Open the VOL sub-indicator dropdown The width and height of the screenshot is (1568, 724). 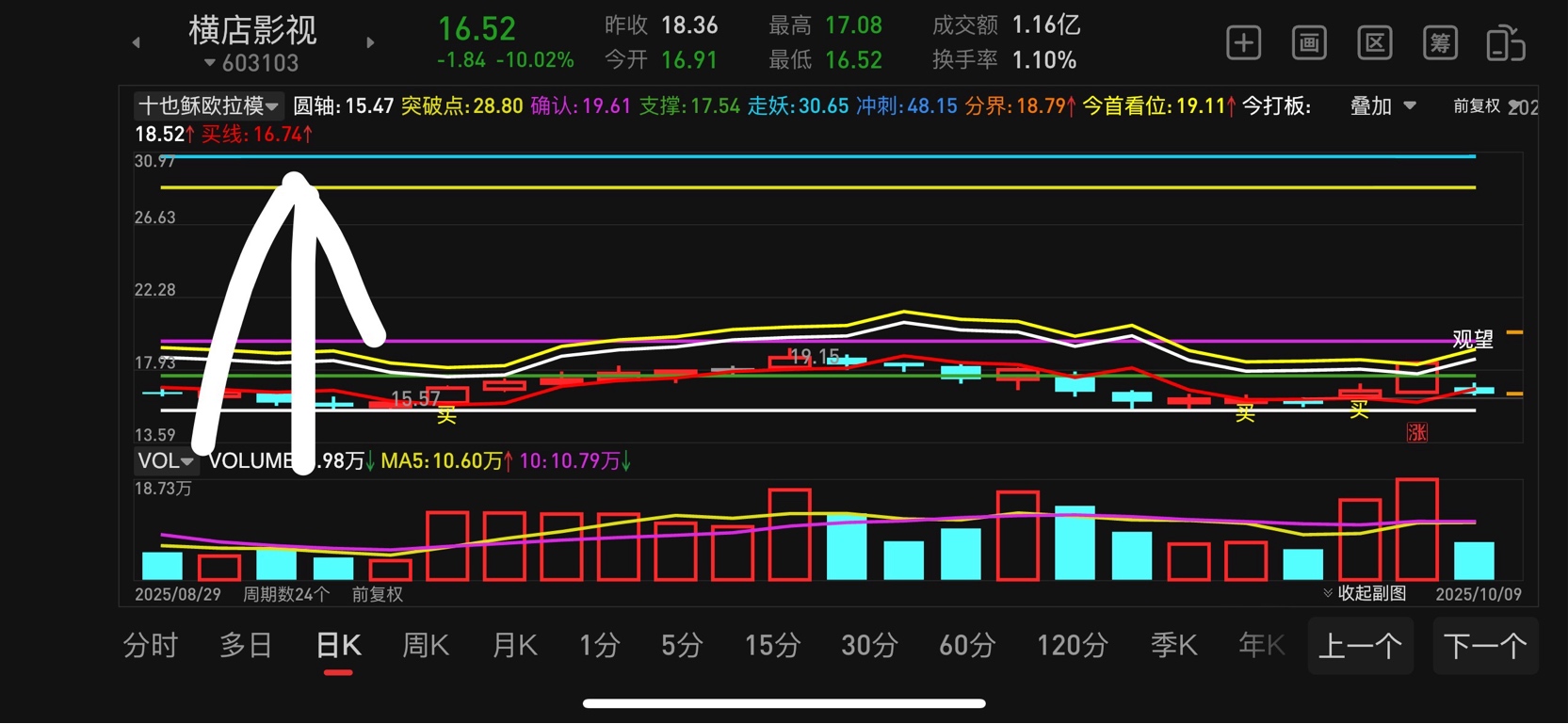165,460
